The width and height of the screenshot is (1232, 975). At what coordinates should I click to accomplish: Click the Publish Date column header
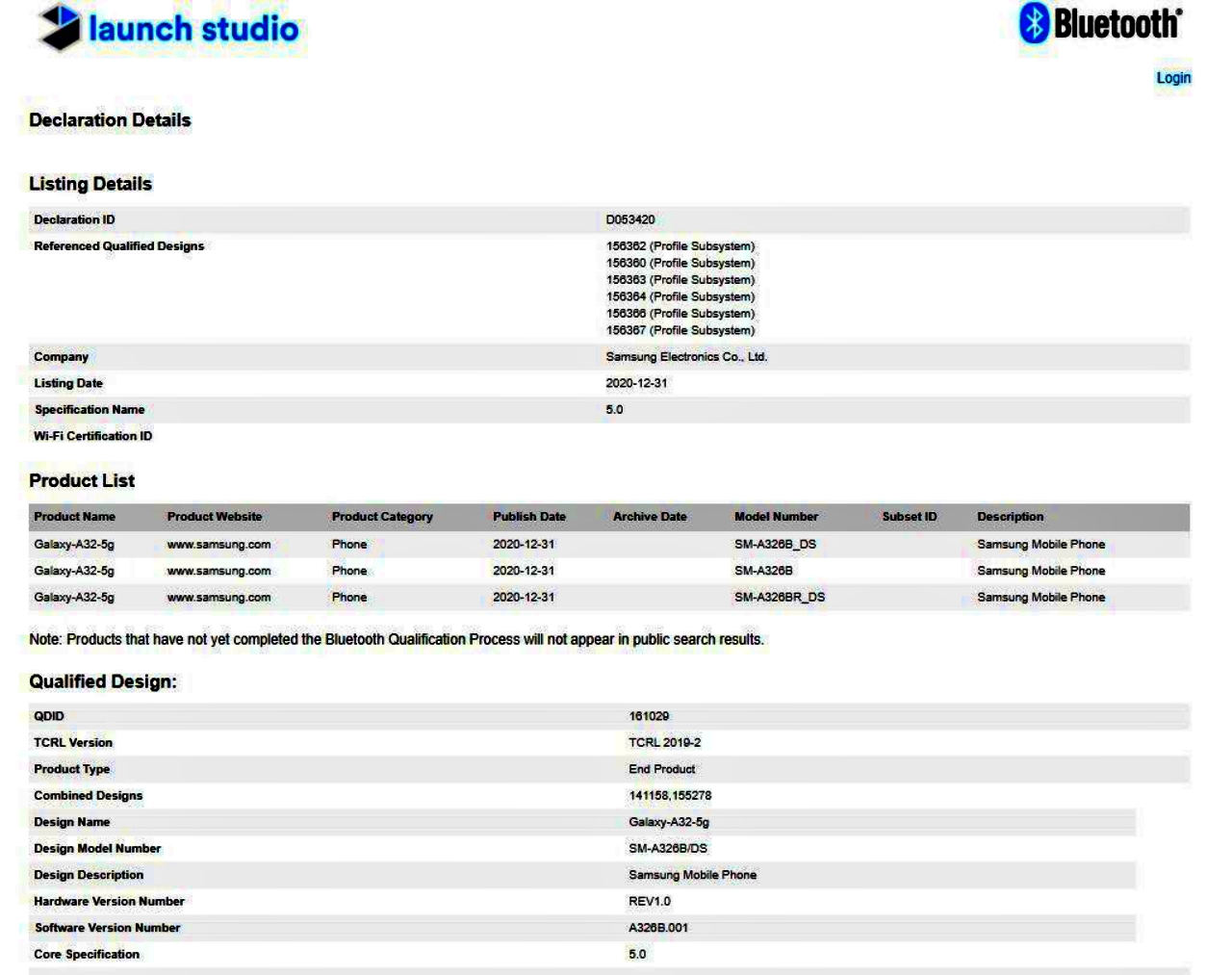(x=529, y=517)
